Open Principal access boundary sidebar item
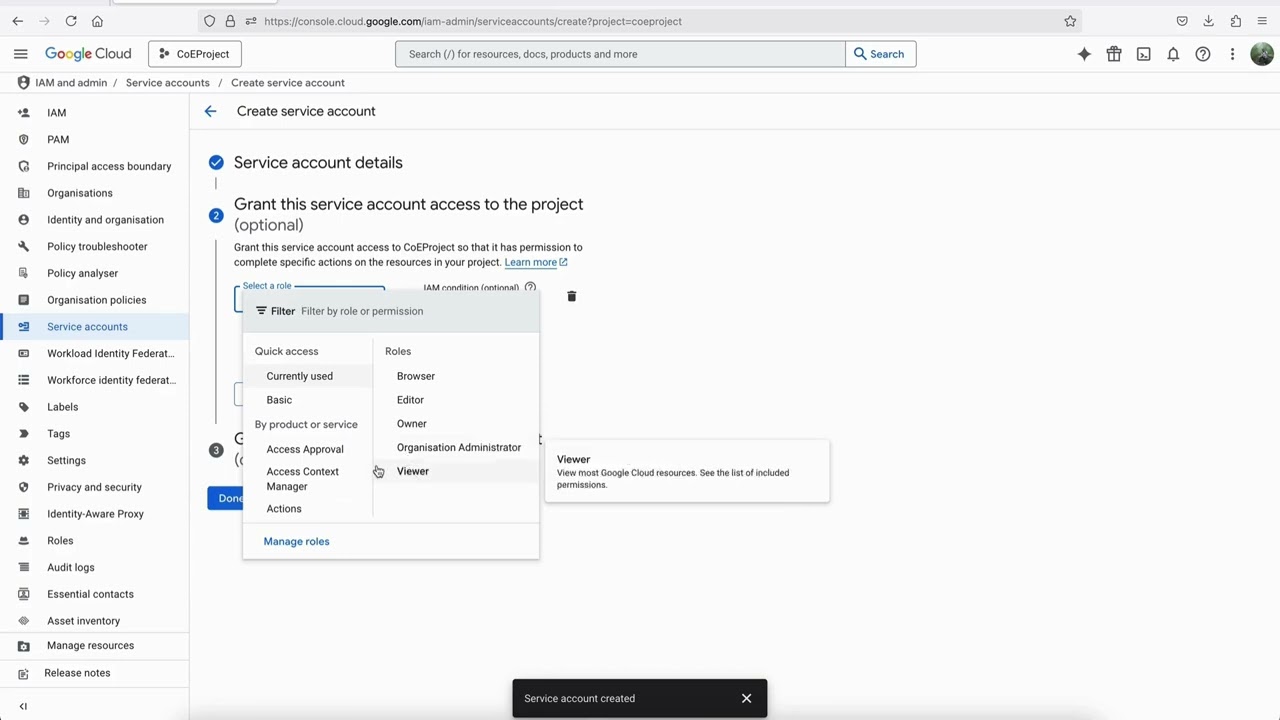The image size is (1280, 720). click(x=94, y=166)
